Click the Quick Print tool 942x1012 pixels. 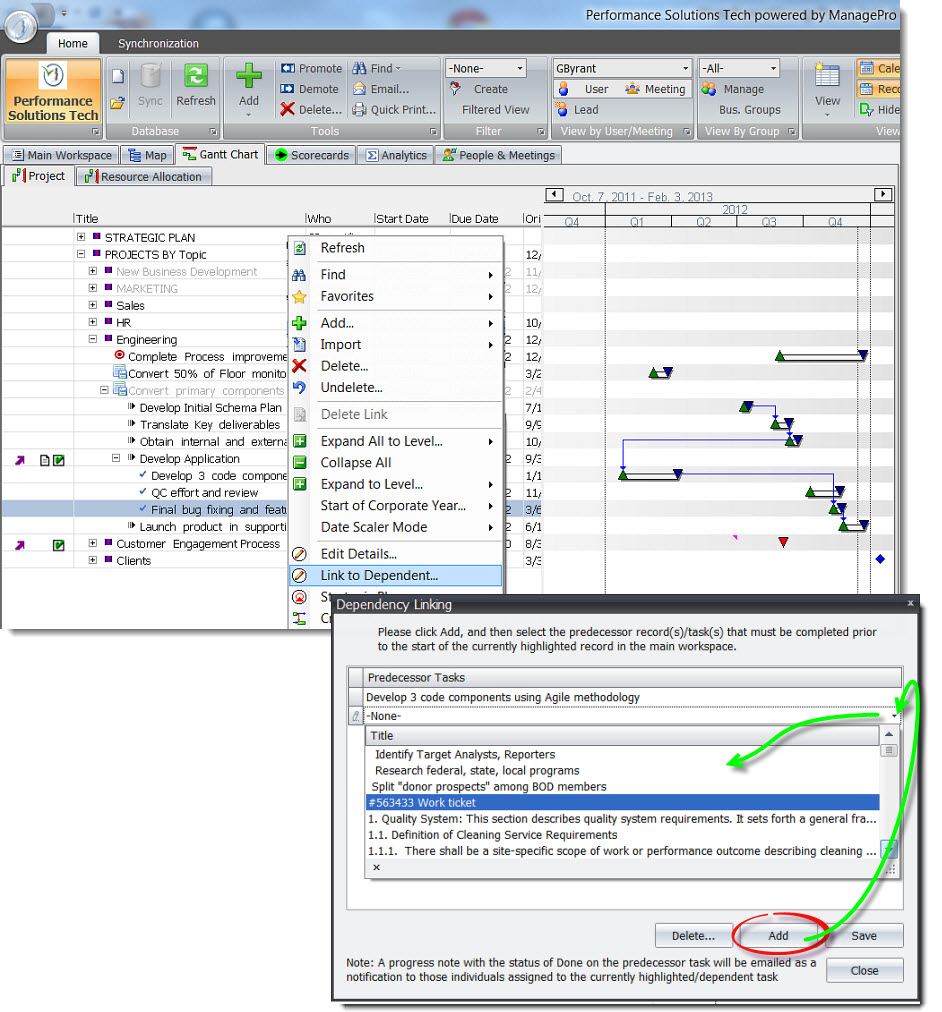coord(394,110)
